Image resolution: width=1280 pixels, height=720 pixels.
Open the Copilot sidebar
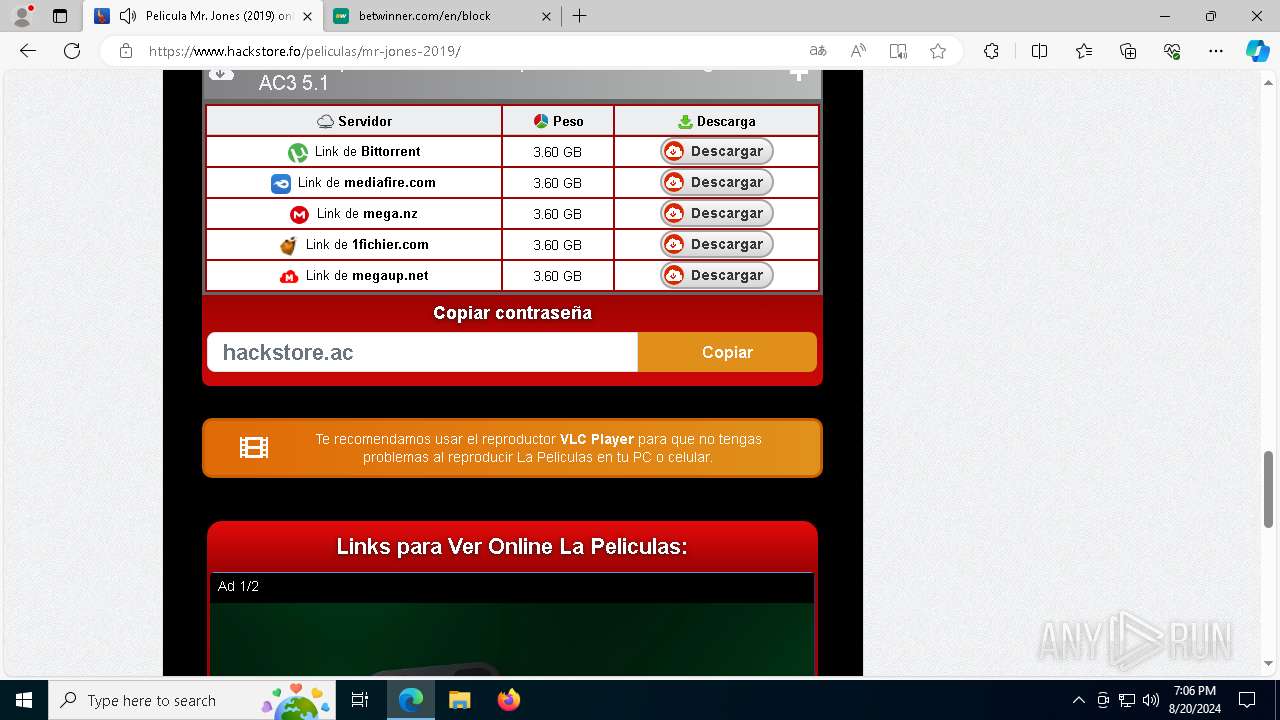tap(1257, 51)
